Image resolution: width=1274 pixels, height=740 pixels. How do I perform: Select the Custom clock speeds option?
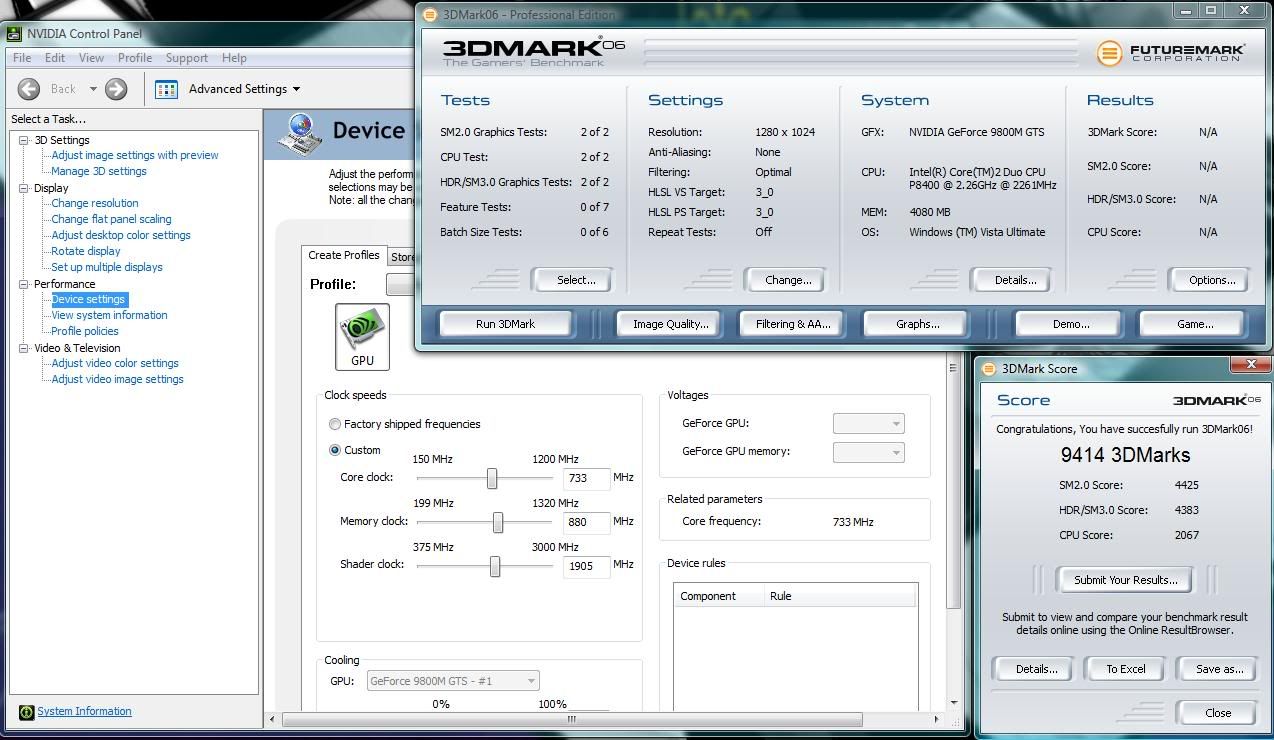pos(335,450)
